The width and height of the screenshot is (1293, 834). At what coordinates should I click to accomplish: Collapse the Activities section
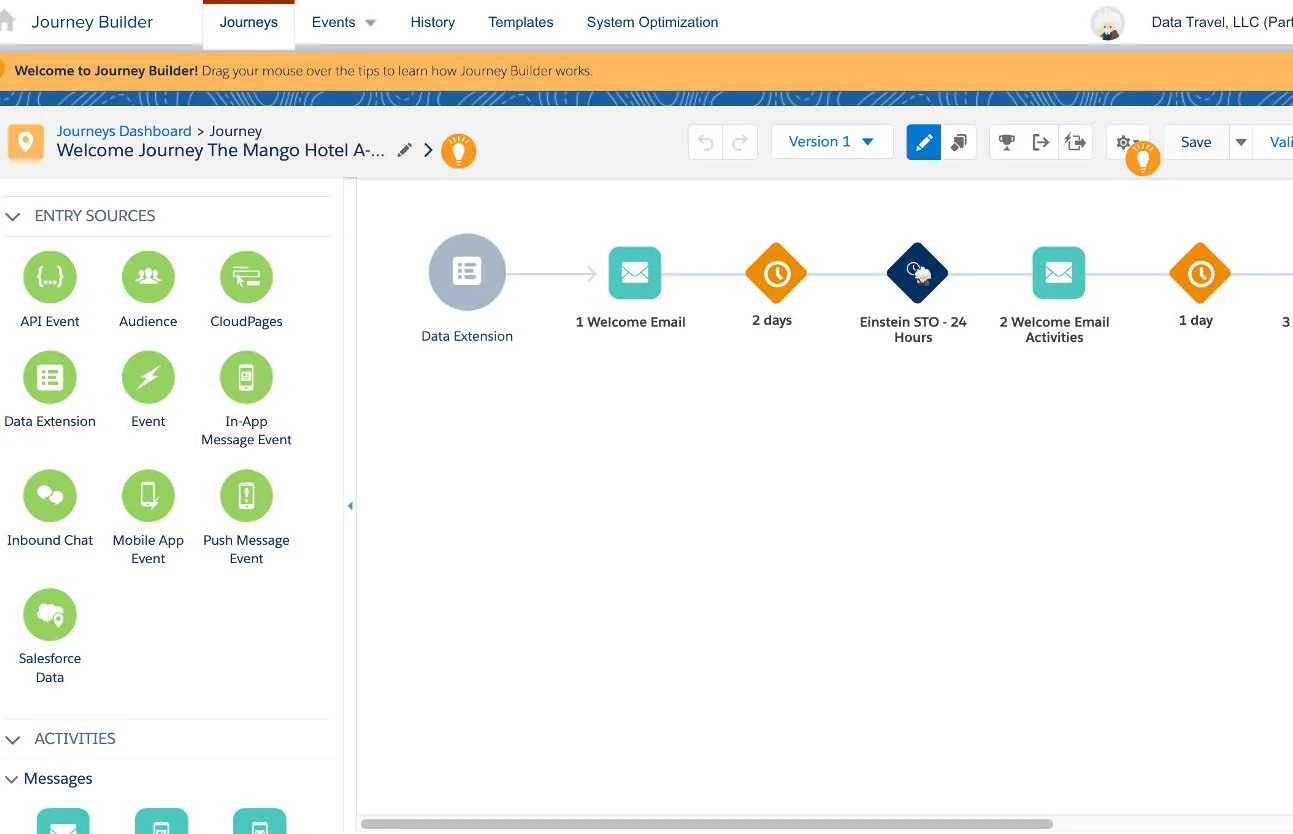[14, 739]
